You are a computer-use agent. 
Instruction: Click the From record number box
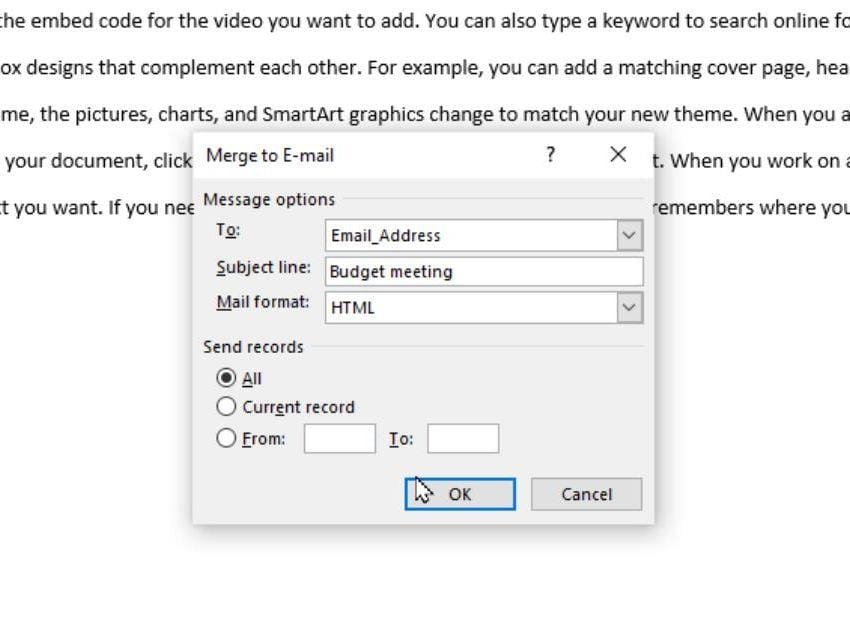[x=342, y=437]
